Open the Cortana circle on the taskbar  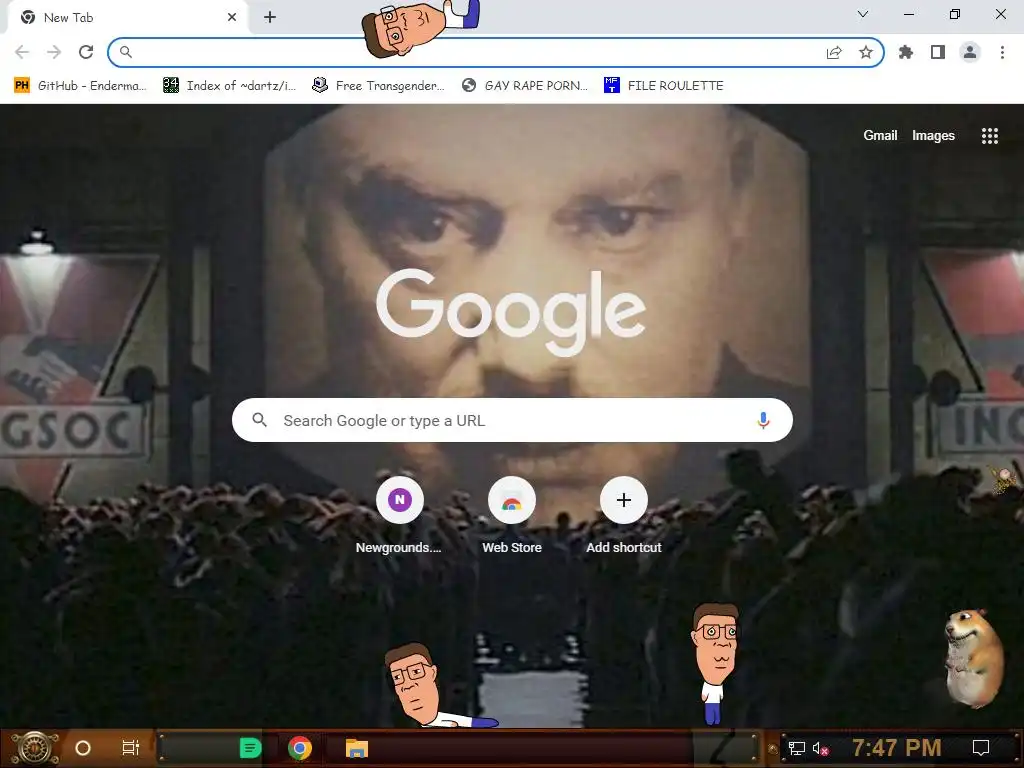click(83, 748)
